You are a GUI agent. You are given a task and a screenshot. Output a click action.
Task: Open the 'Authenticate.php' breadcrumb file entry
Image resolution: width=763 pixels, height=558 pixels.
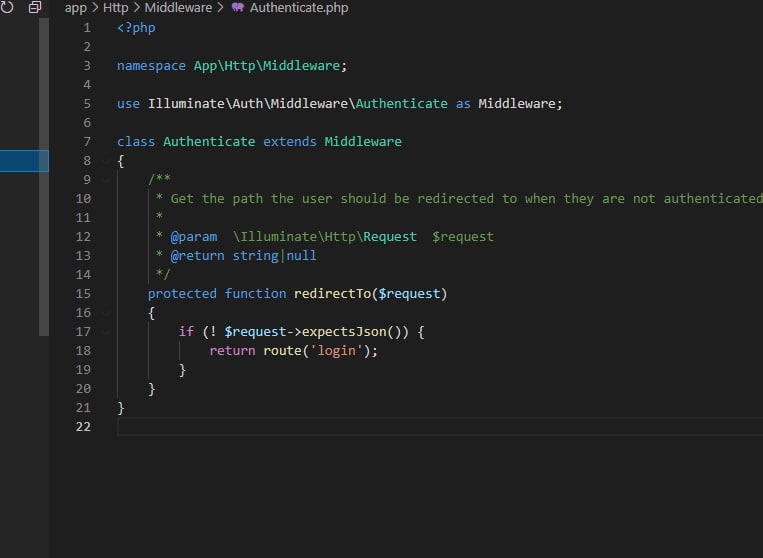tap(299, 8)
